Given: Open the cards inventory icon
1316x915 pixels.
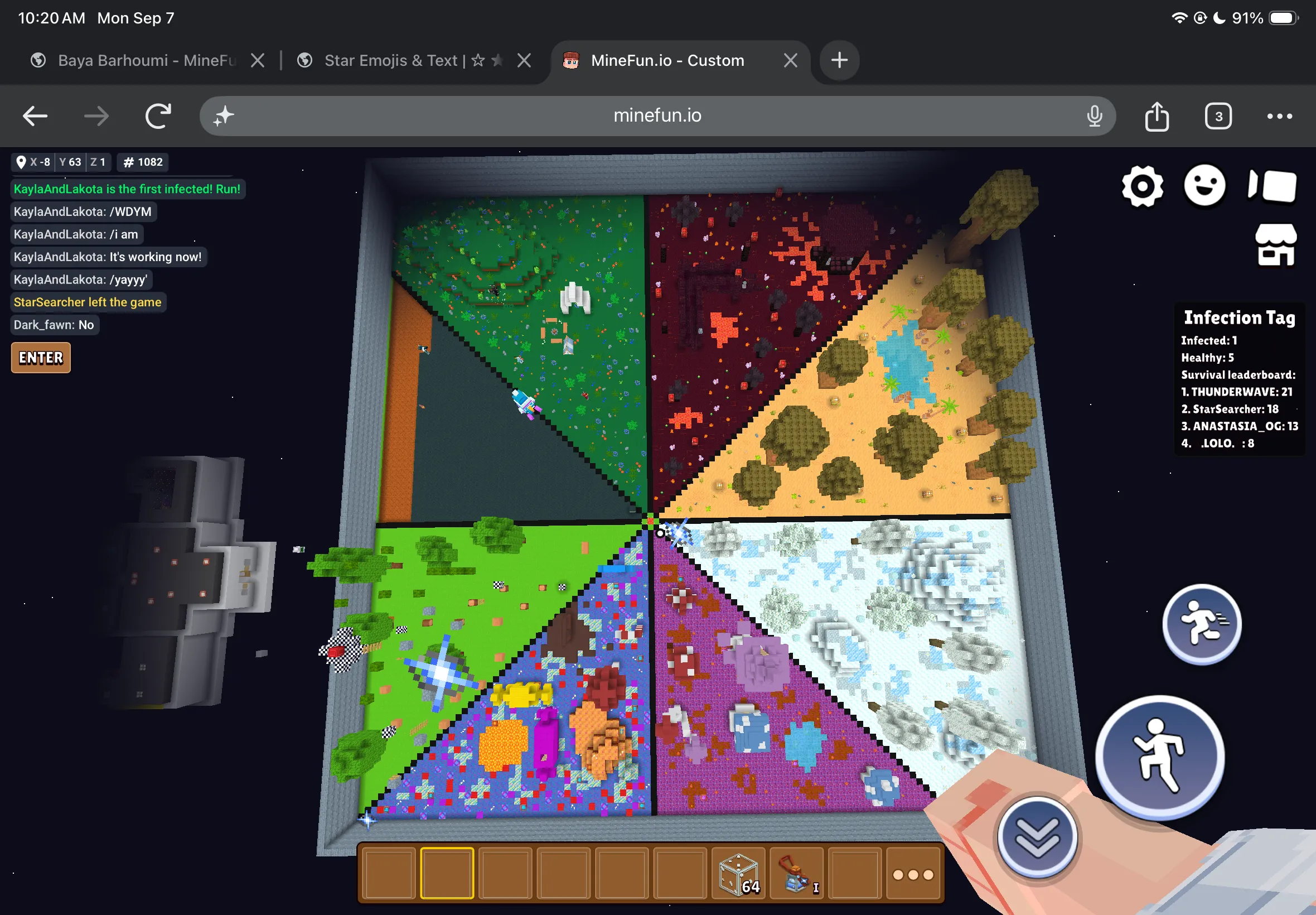Looking at the screenshot, I should (x=1272, y=186).
